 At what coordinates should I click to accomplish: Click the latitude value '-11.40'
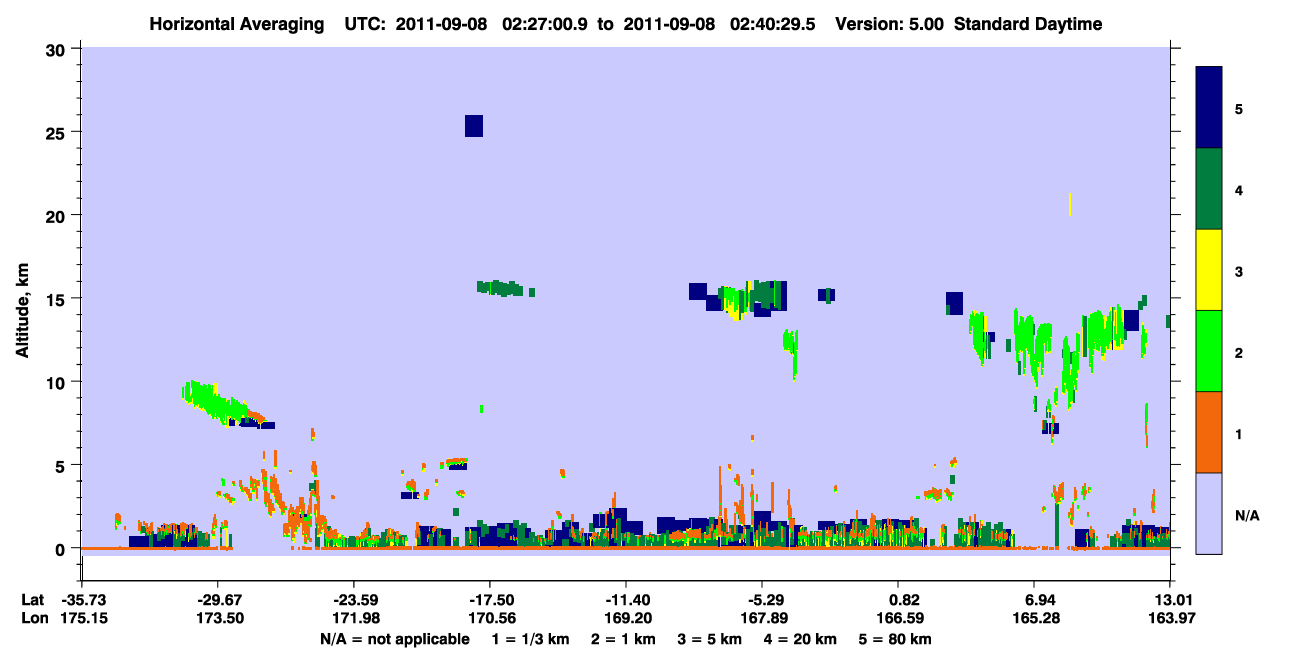point(626,600)
